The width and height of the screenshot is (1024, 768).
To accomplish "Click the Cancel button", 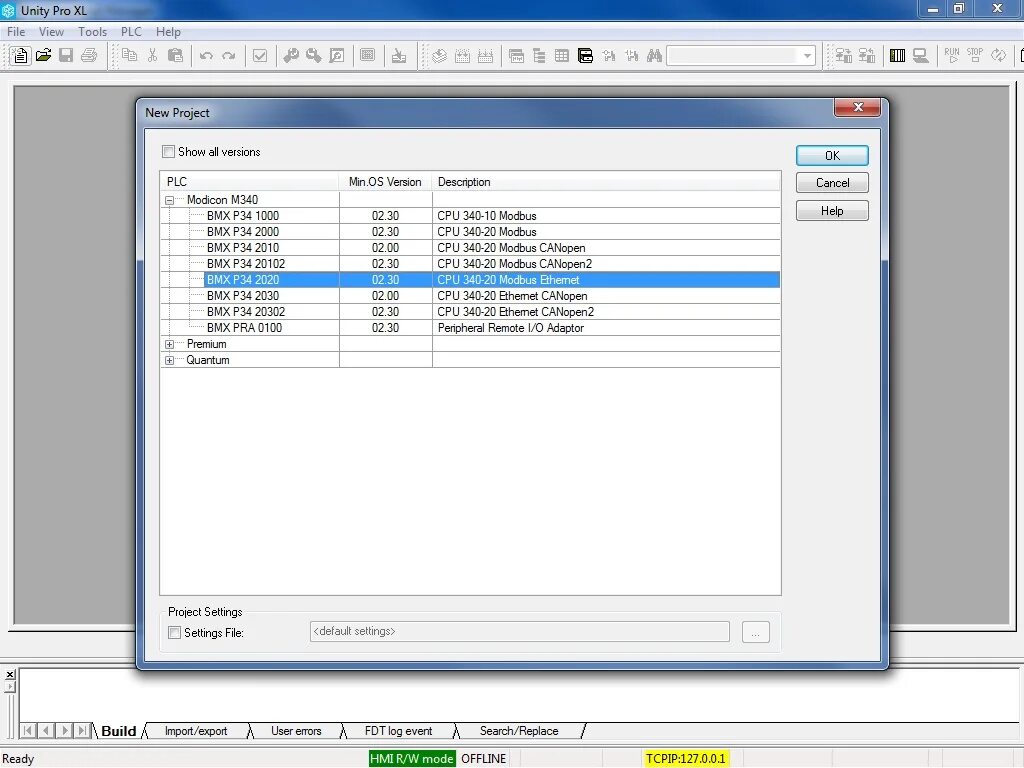I will (832, 183).
